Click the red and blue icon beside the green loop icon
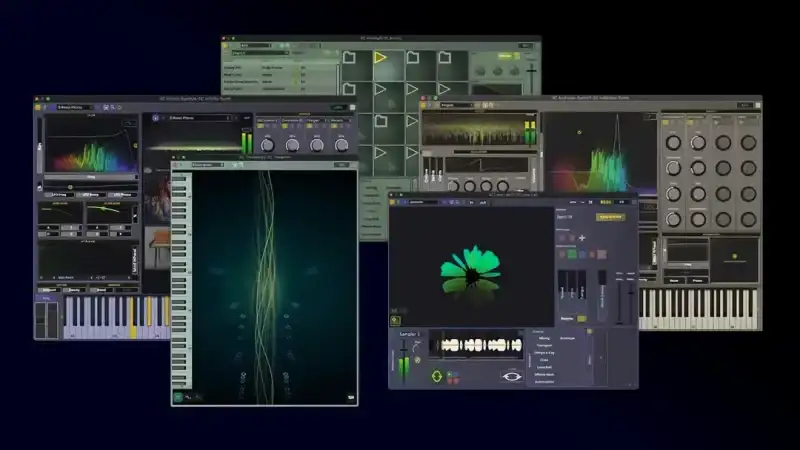Viewport: 800px width, 450px height. 453,378
